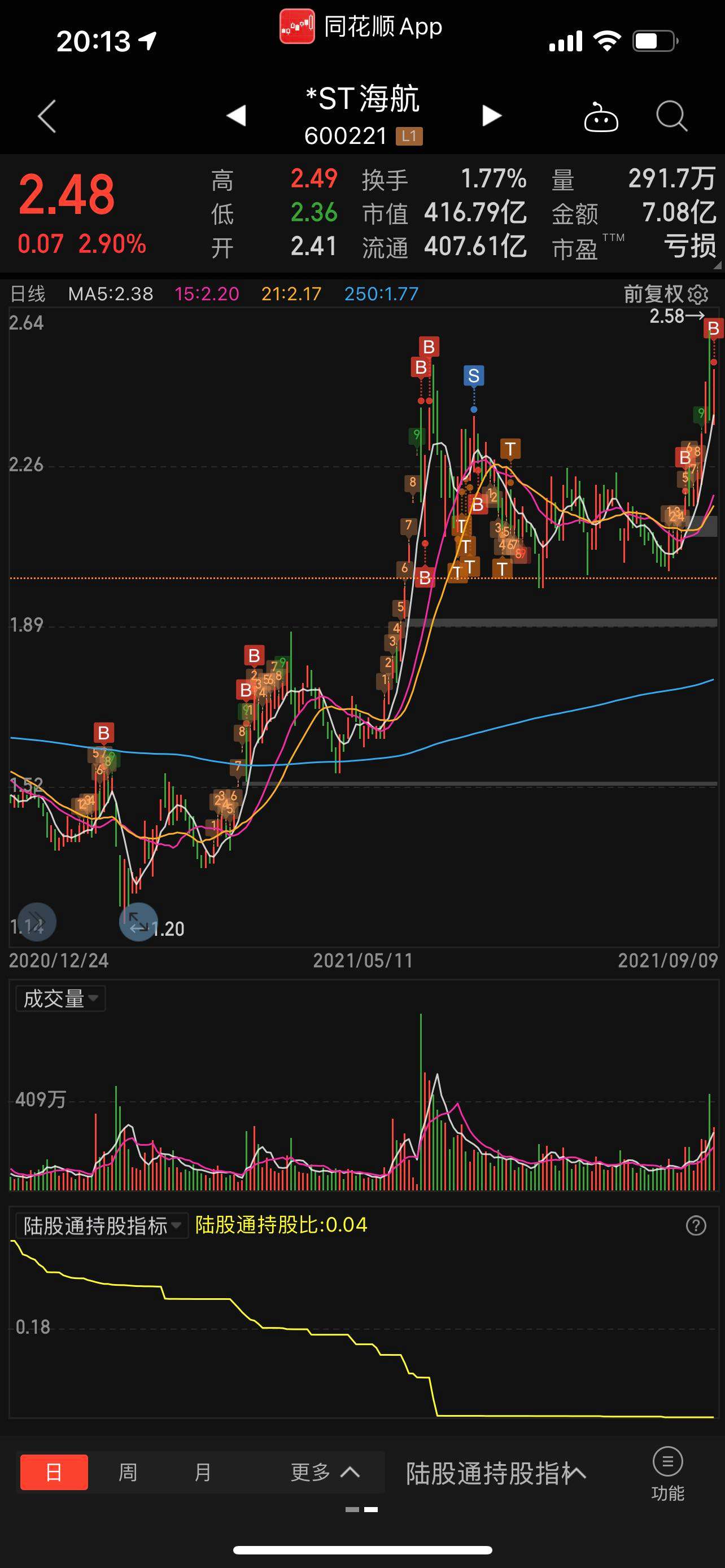
Task: Tap the 换手 1.77% value
Action: [x=493, y=179]
